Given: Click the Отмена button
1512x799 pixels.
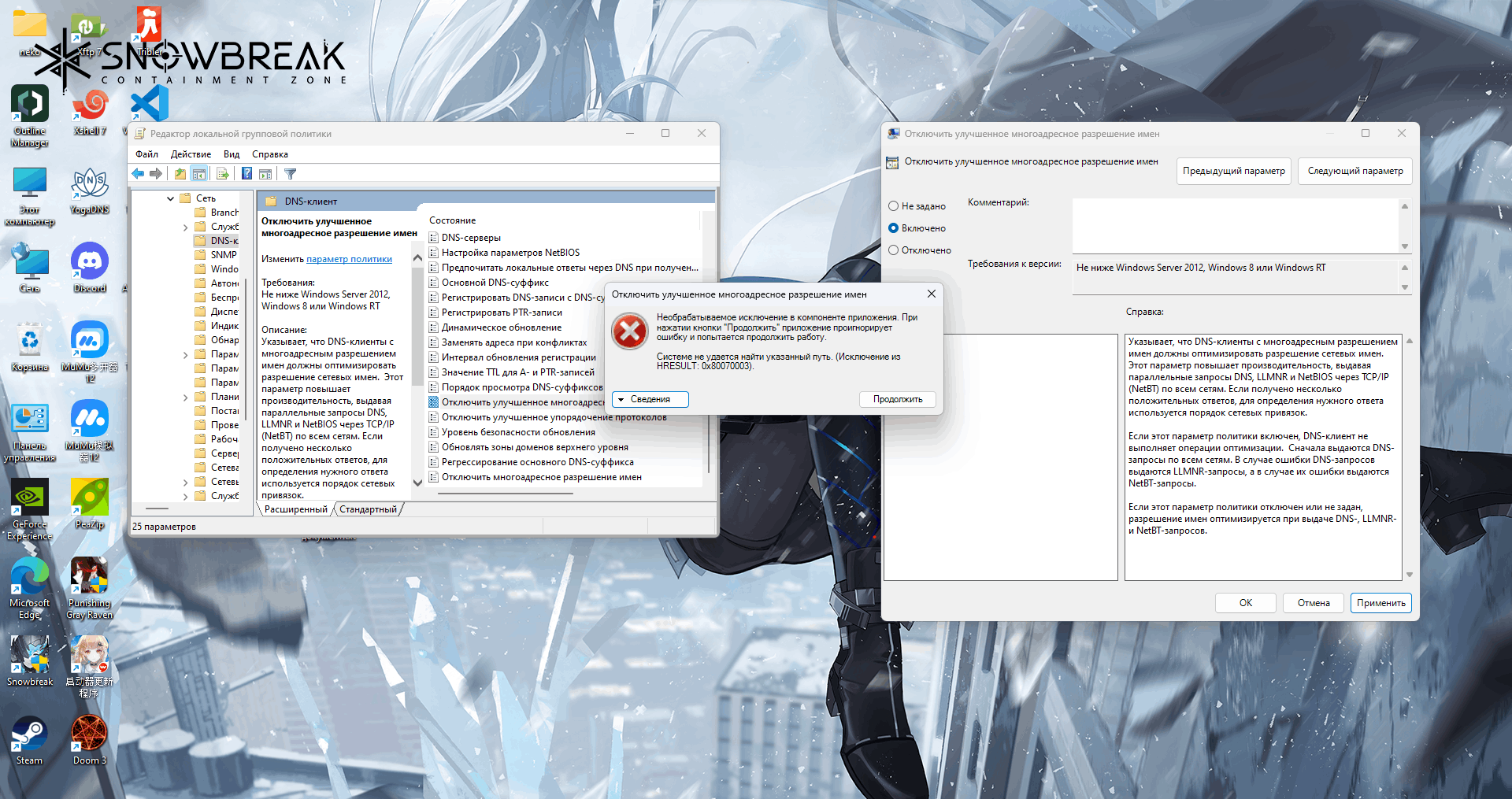Looking at the screenshot, I should [x=1314, y=603].
